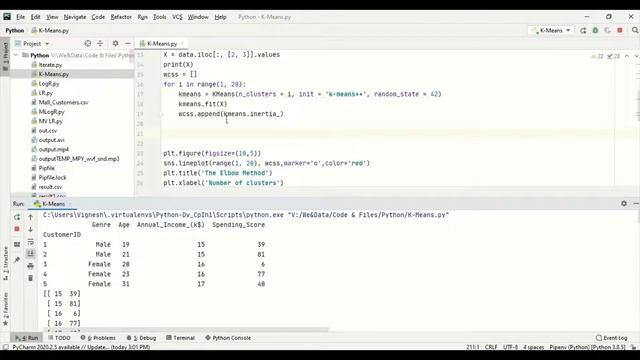Screen dimensions: 640x360
Task: Open the Python Console tool window
Action: tap(228, 338)
